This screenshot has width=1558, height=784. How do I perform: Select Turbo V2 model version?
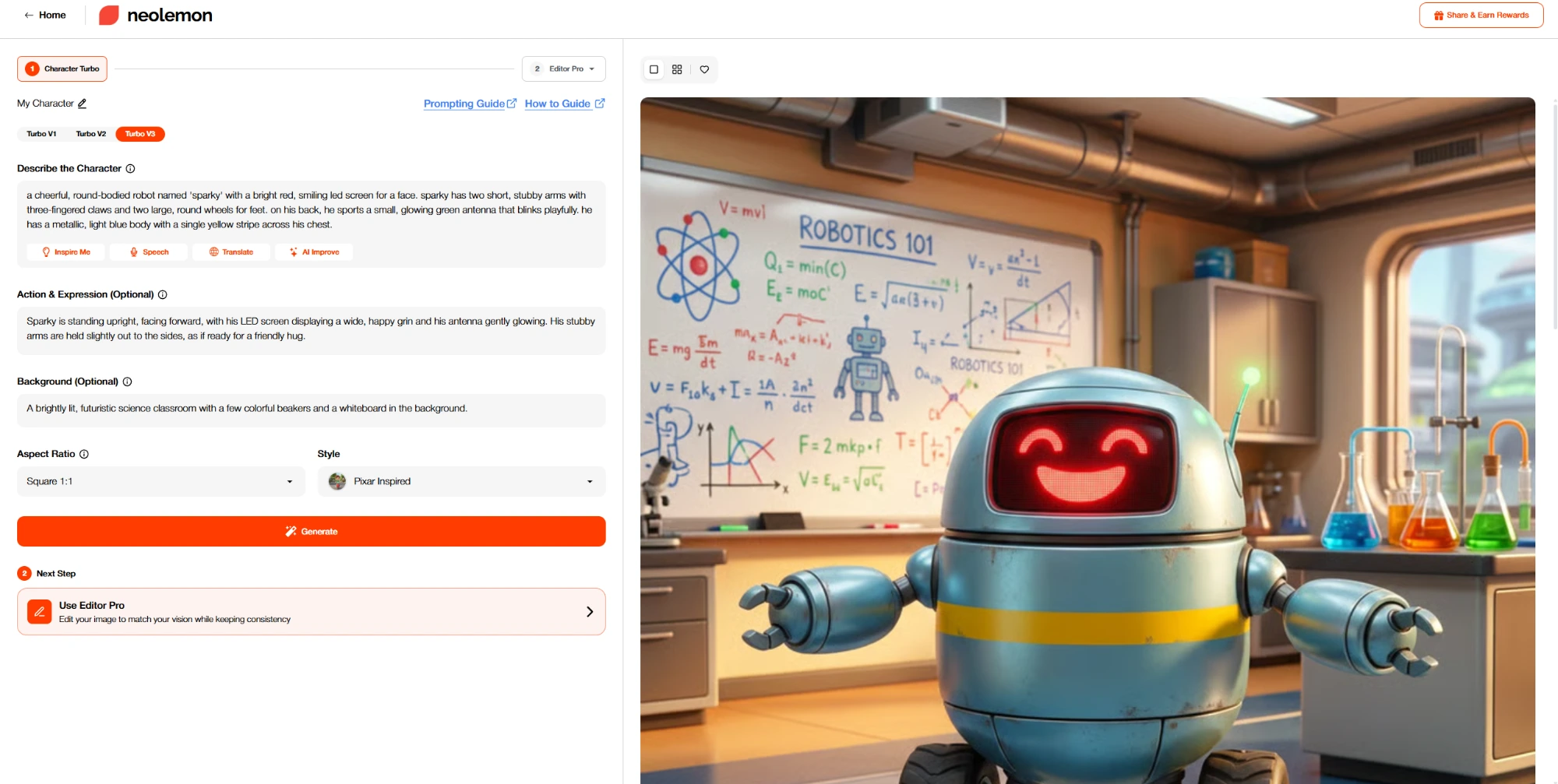pyautogui.click(x=91, y=134)
